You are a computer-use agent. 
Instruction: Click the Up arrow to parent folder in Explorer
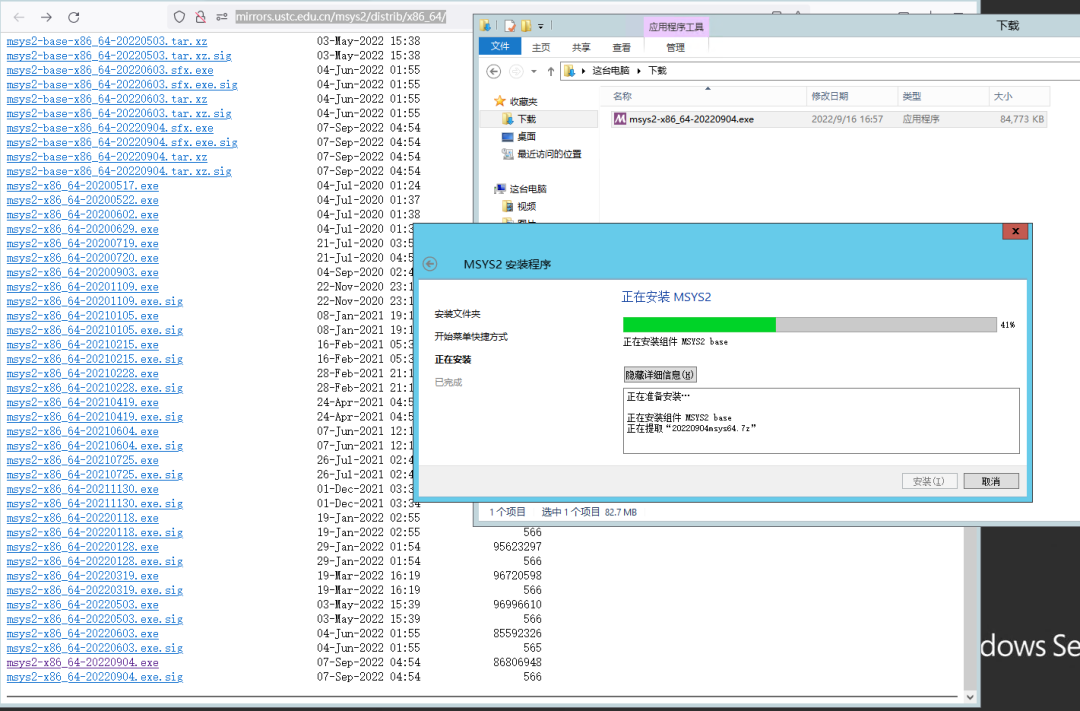(551, 70)
